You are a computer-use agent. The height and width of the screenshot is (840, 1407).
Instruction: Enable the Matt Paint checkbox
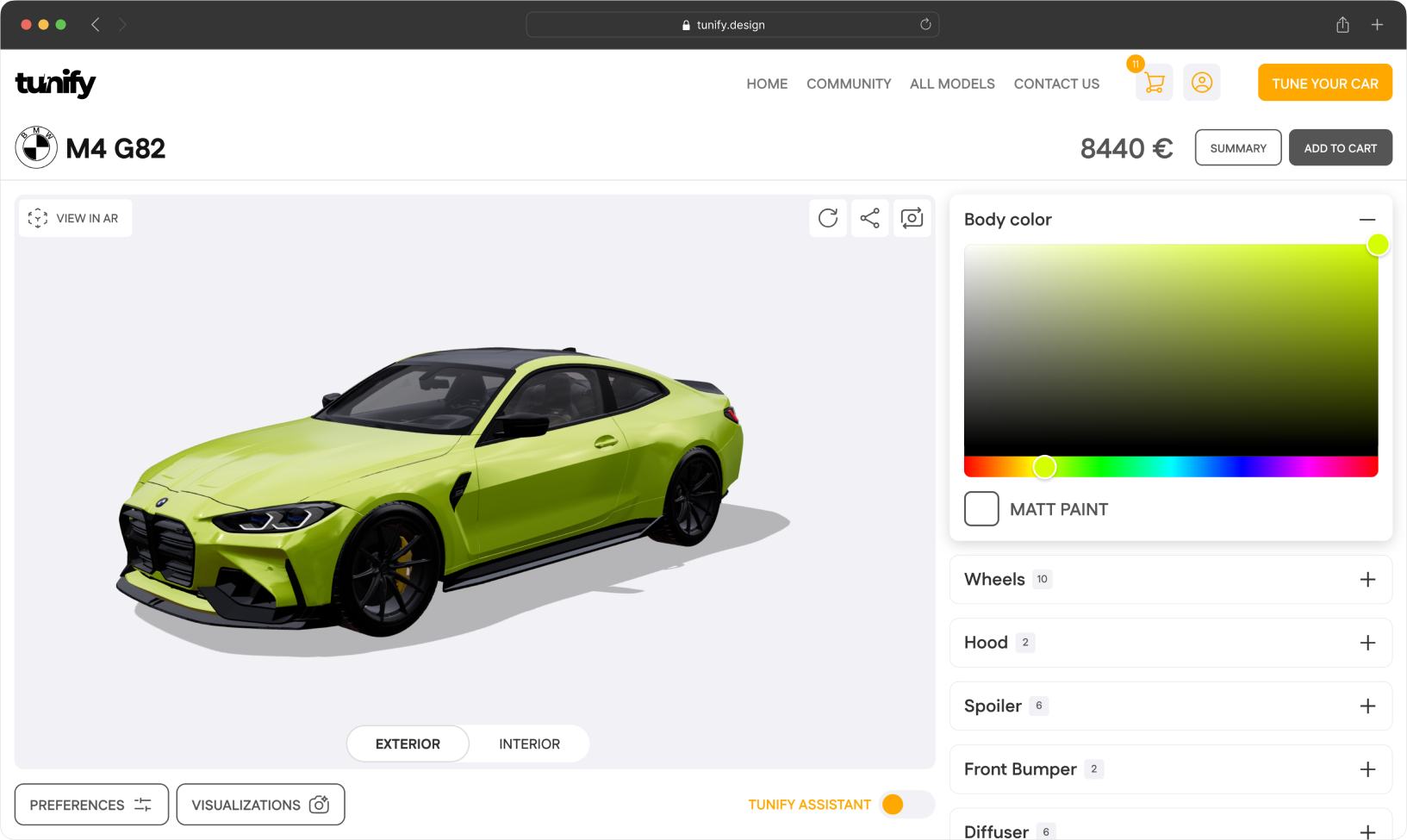981,509
